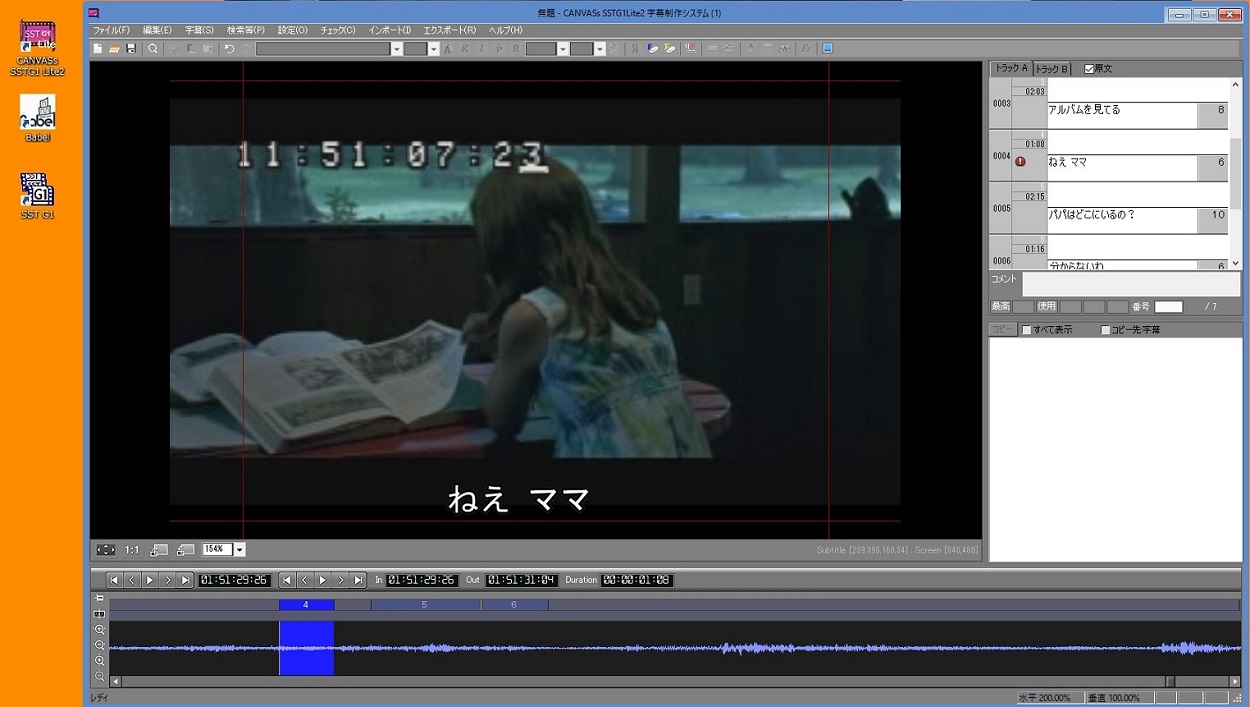Click the コメント text field
The height and width of the screenshot is (707, 1250).
pyautogui.click(x=1131, y=284)
